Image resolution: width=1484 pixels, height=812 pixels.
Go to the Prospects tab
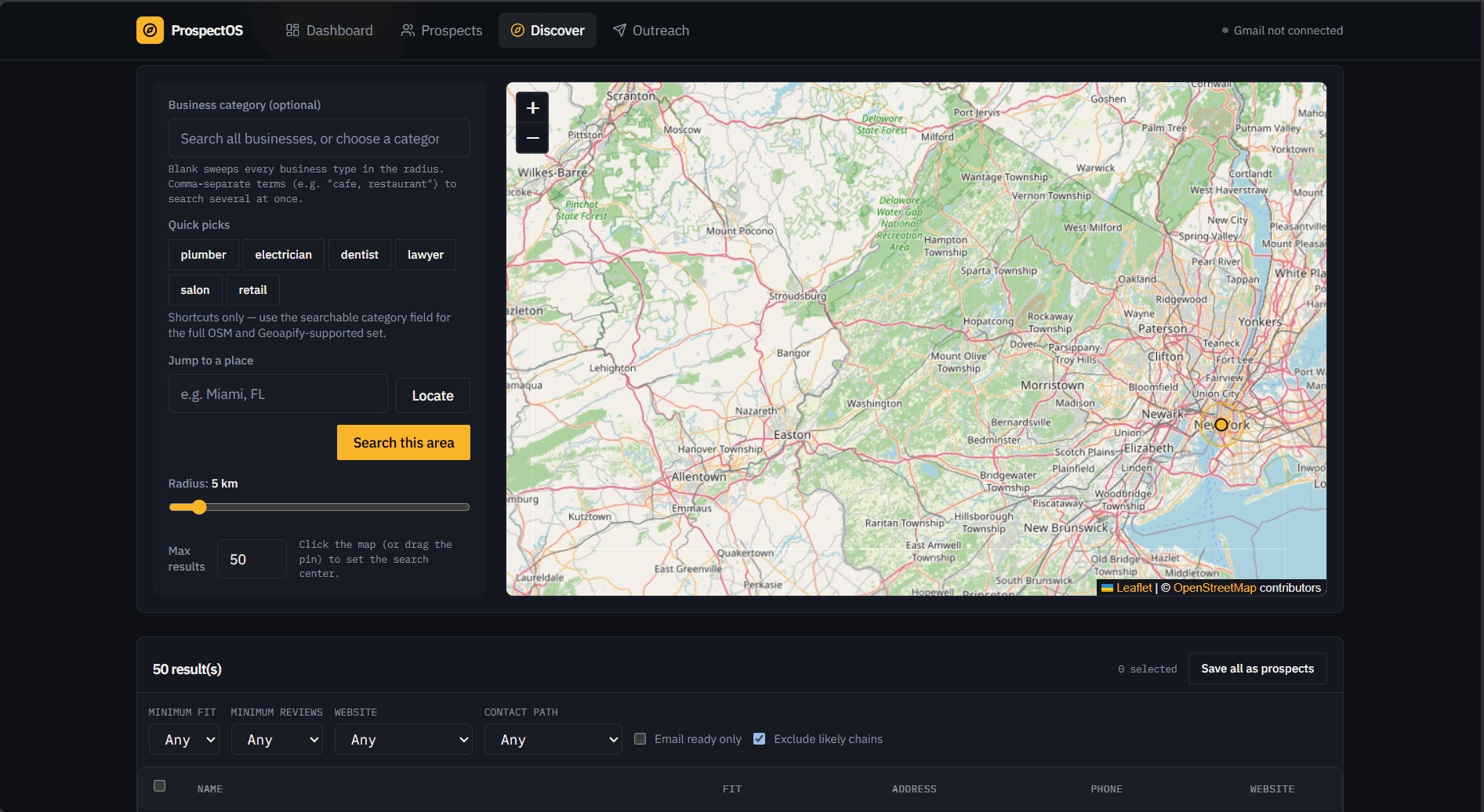tap(441, 31)
